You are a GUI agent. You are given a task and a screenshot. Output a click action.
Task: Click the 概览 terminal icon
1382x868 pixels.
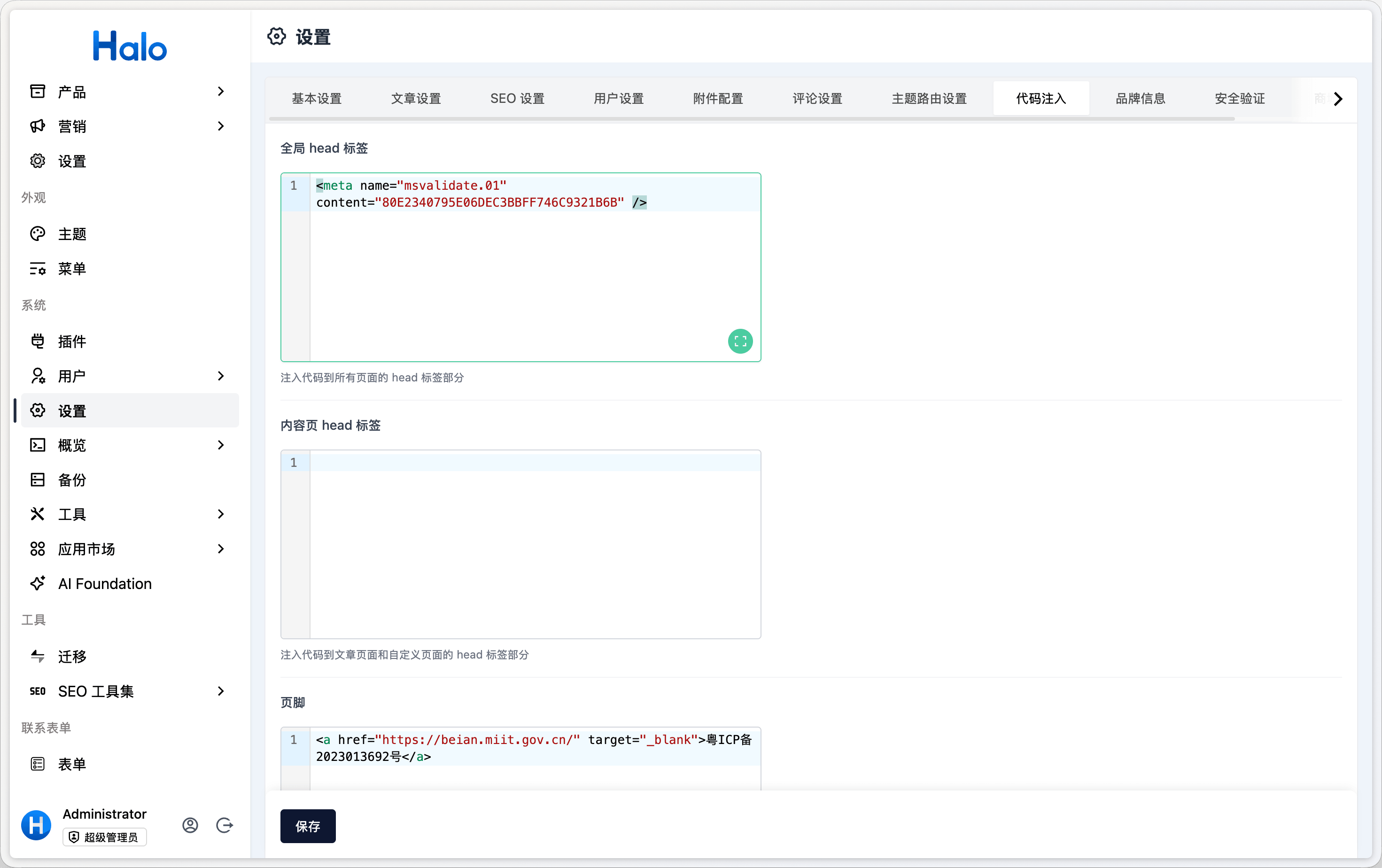click(x=37, y=445)
